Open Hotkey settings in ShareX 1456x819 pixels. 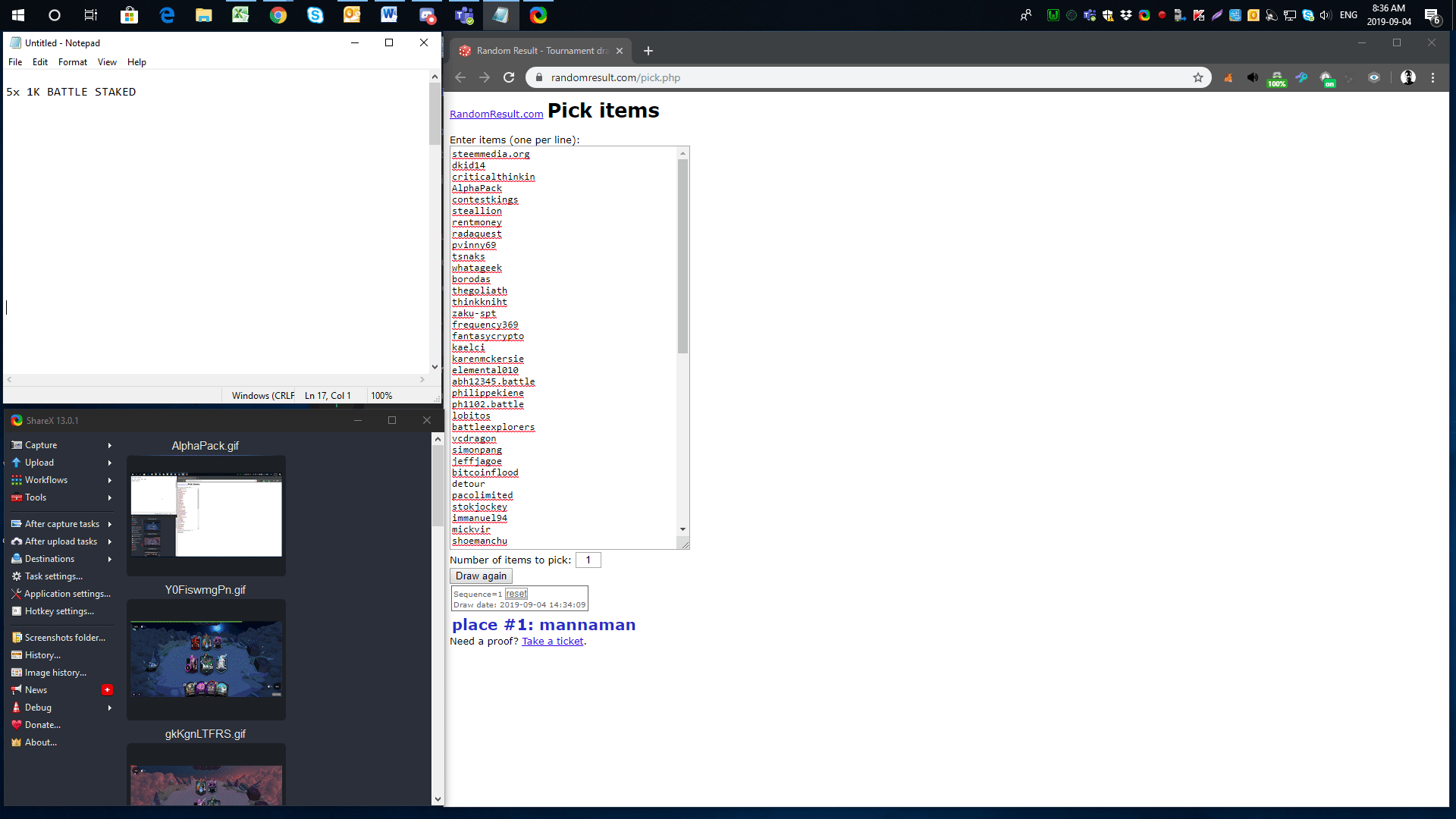tap(61, 611)
